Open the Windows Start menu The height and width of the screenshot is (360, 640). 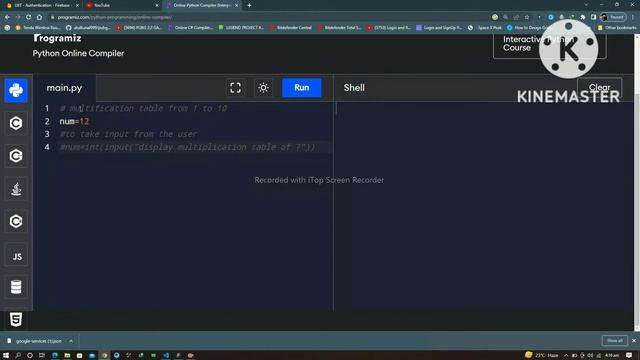(6, 356)
